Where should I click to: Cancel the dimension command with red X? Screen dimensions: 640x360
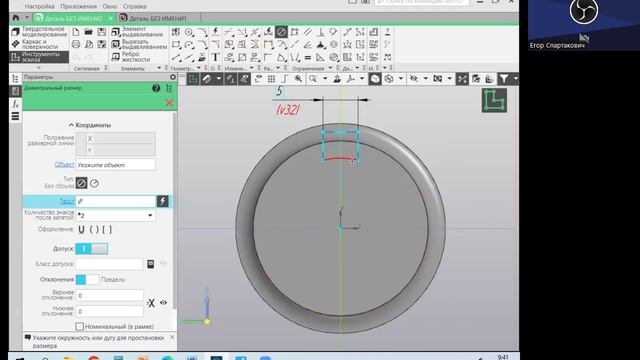pos(169,102)
